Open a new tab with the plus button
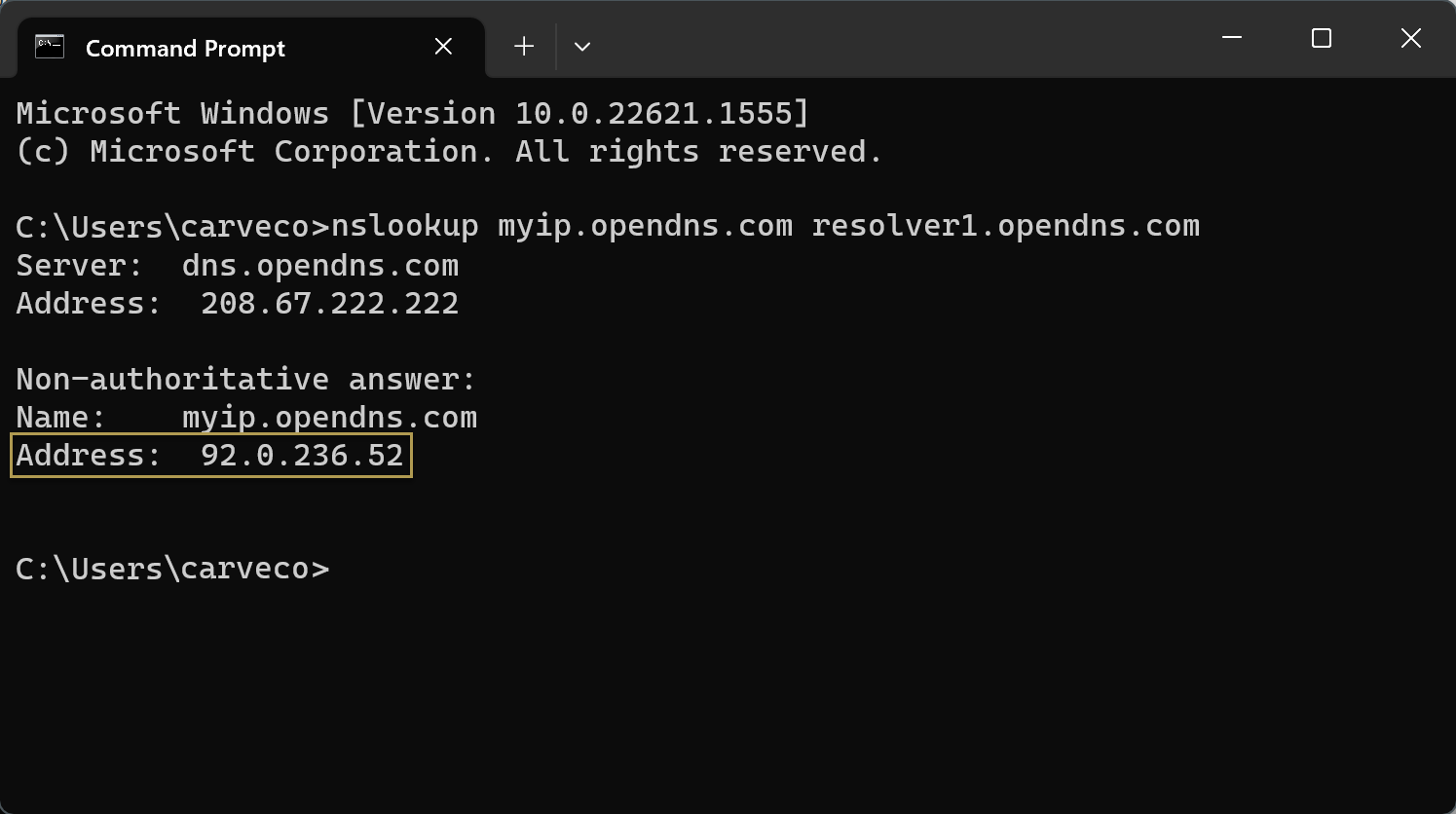Screen dimensions: 1456x814 click(x=524, y=47)
